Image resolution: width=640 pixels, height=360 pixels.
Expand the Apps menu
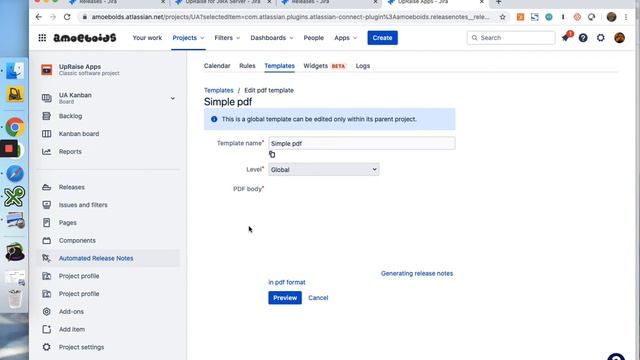pos(345,38)
